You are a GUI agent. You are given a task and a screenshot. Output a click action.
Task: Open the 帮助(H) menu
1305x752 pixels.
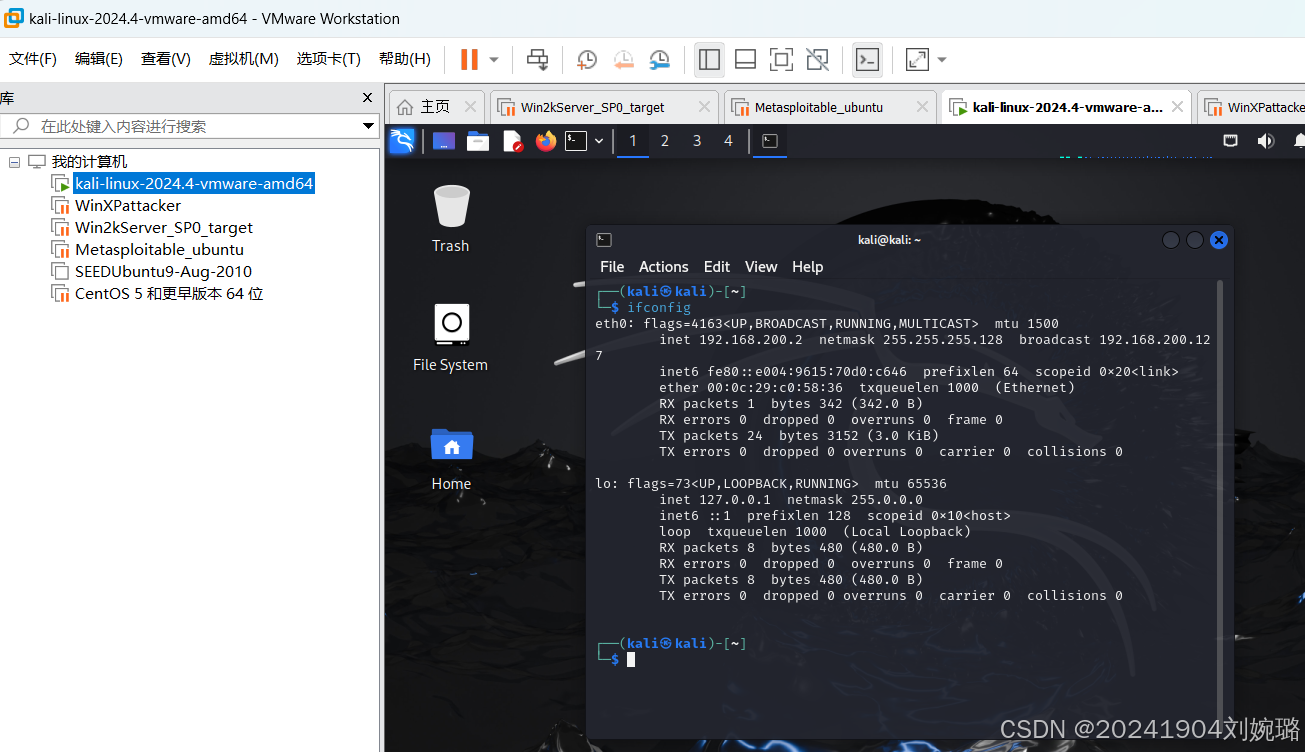click(405, 59)
